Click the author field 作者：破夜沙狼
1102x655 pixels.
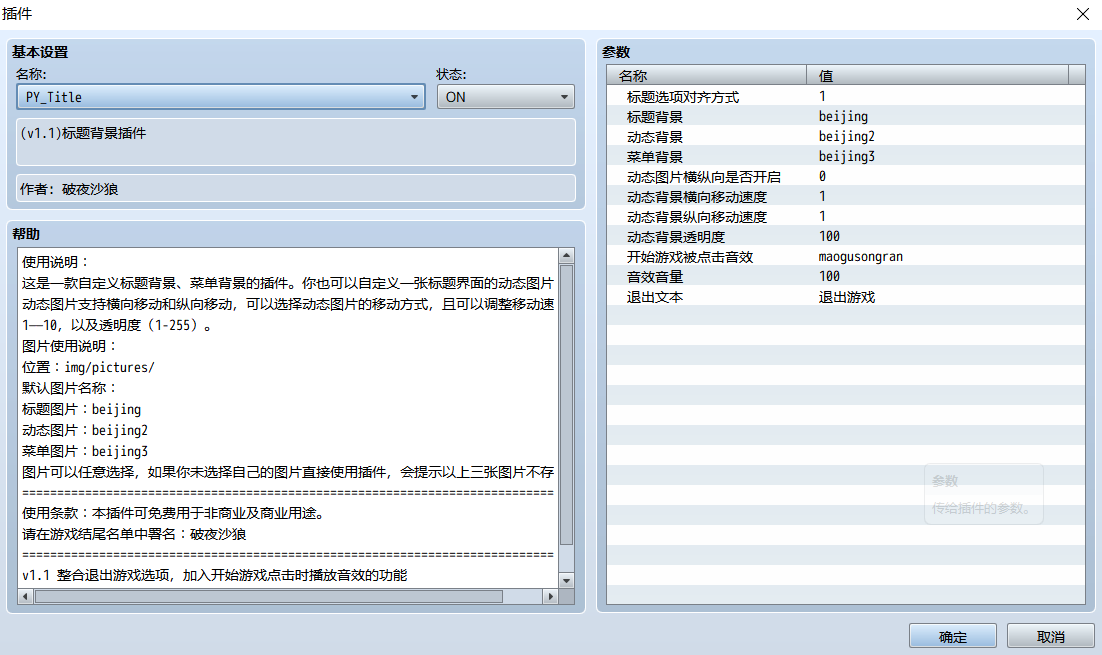click(x=296, y=188)
